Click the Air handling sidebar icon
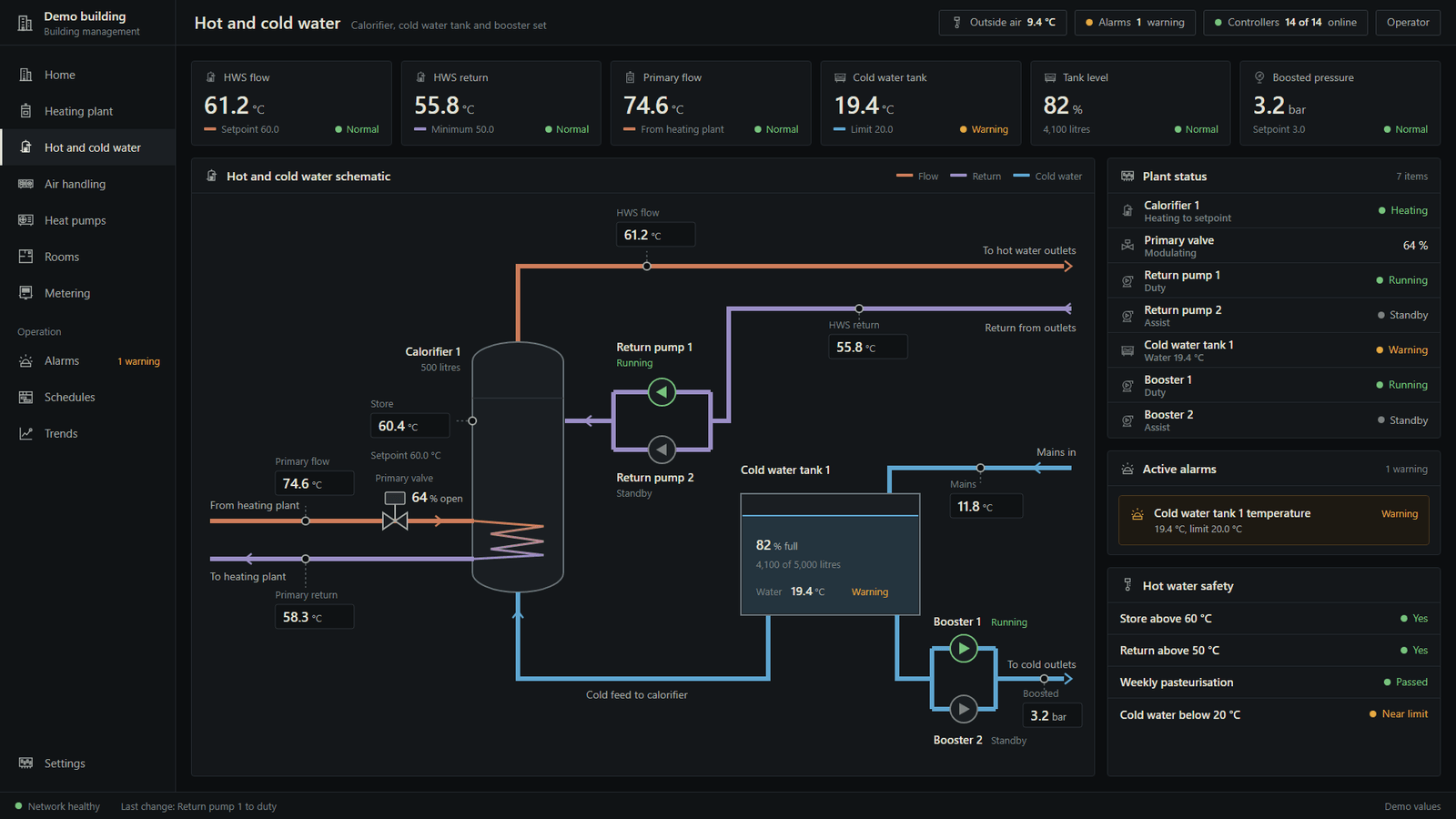Viewport: 1456px width, 819px height. pyautogui.click(x=25, y=184)
